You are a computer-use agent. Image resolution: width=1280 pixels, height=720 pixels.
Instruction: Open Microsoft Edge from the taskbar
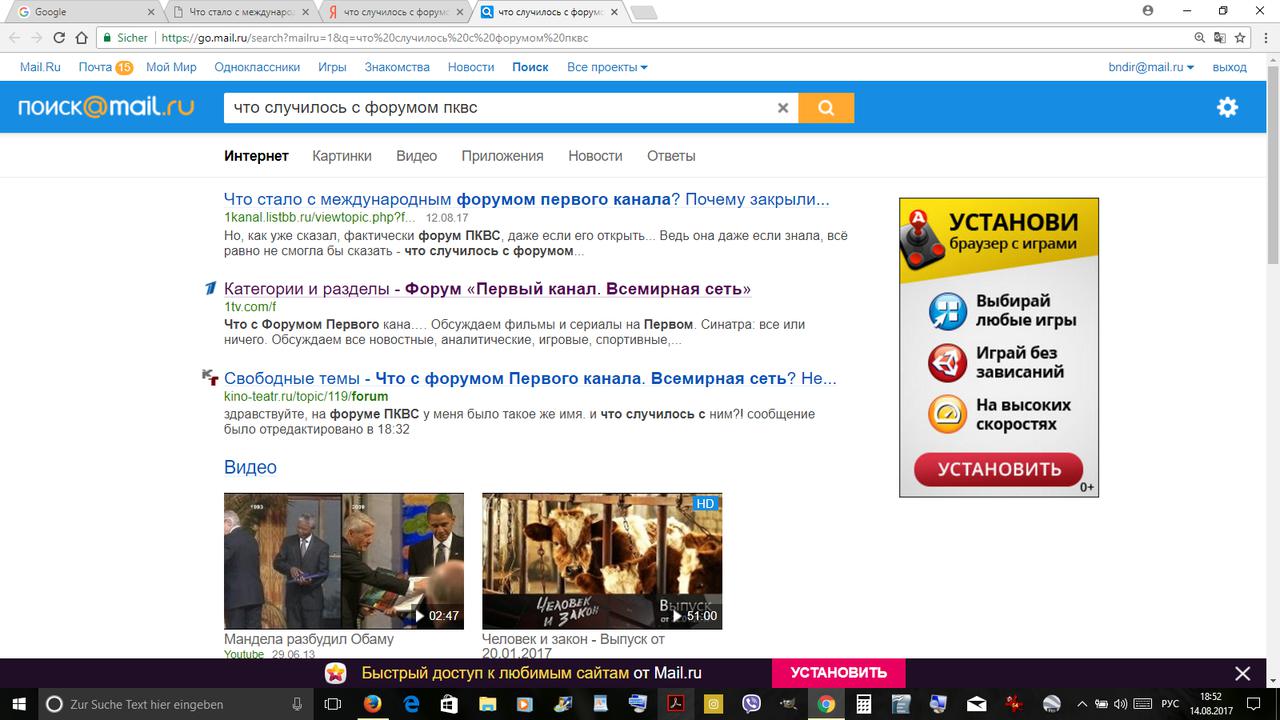click(x=410, y=704)
